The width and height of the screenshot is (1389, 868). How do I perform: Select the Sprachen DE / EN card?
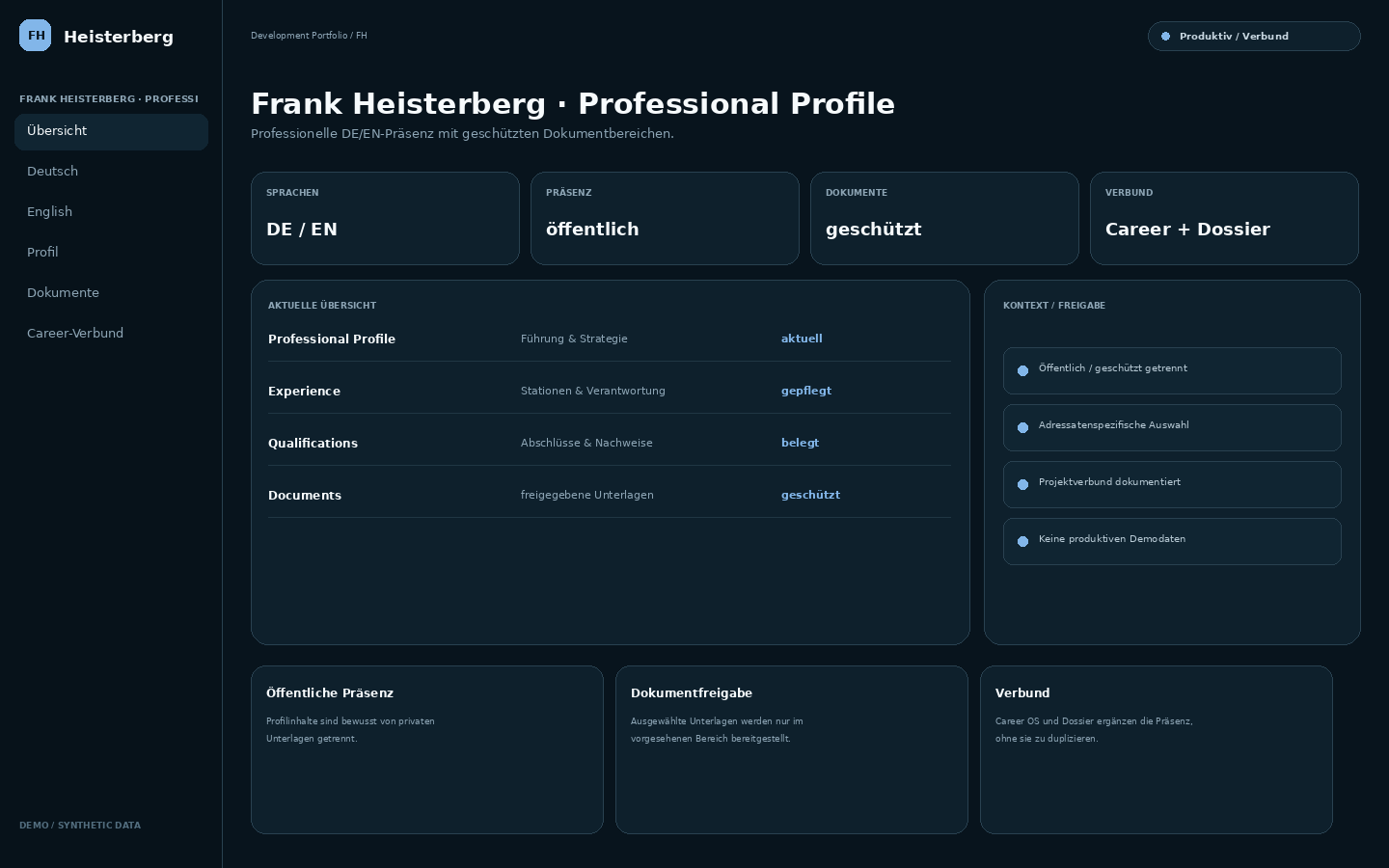385,218
